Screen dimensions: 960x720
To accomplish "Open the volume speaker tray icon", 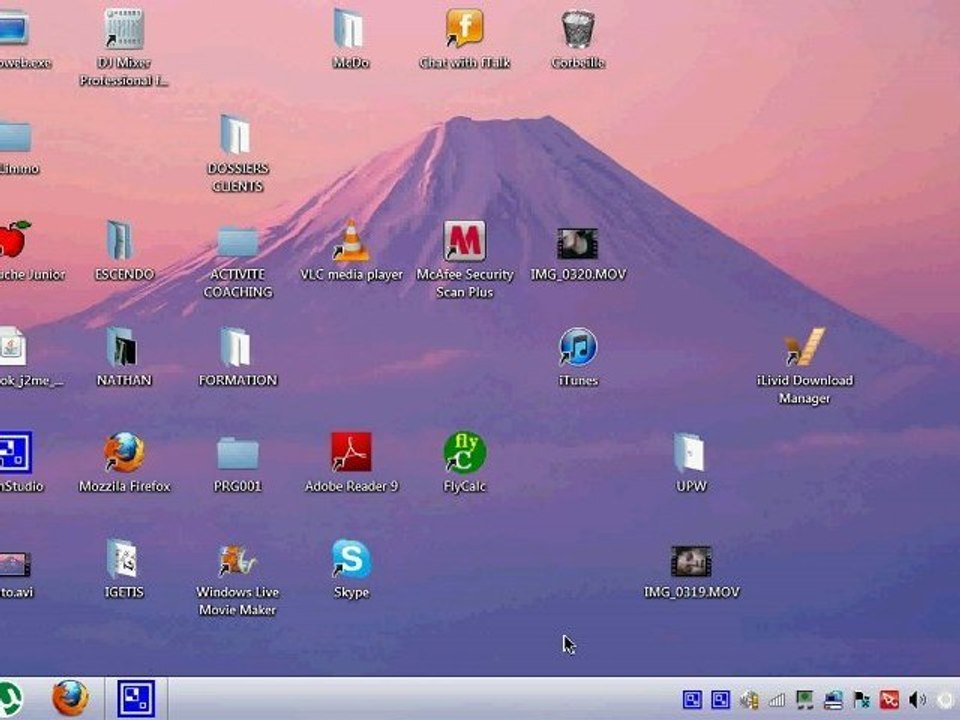I will 918,699.
